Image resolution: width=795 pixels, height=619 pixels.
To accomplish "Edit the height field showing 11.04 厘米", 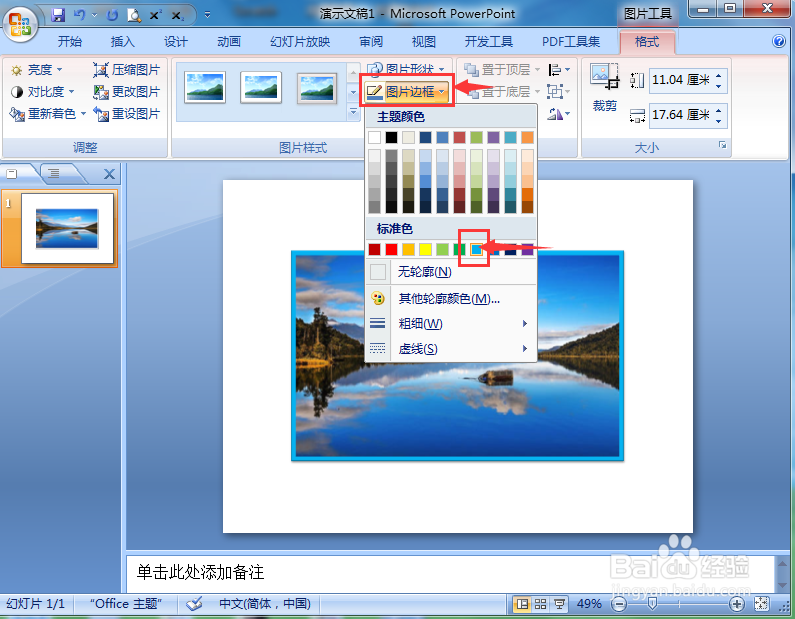I will coord(681,80).
